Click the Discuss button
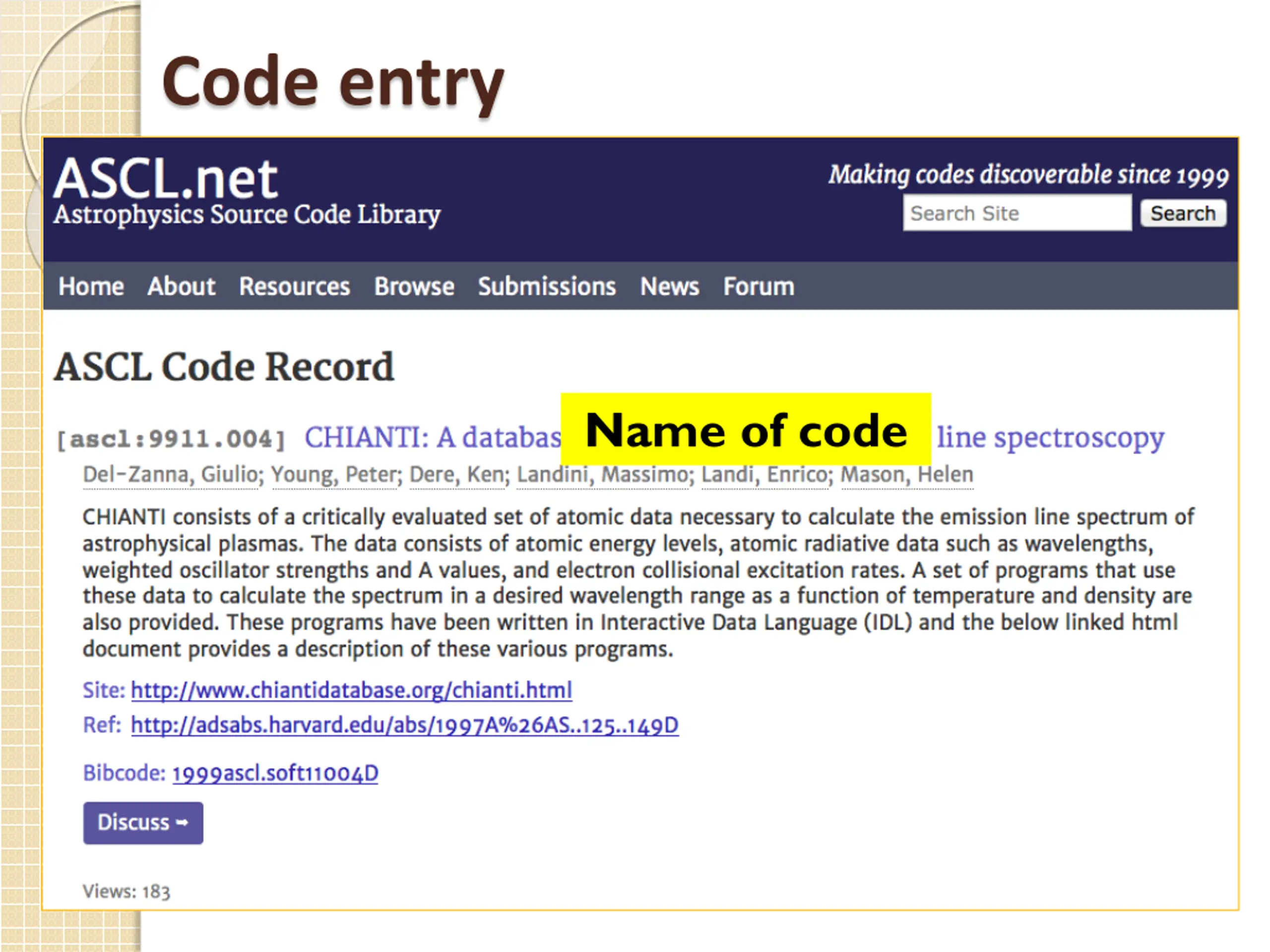This screenshot has height=952, width=1270. (143, 823)
